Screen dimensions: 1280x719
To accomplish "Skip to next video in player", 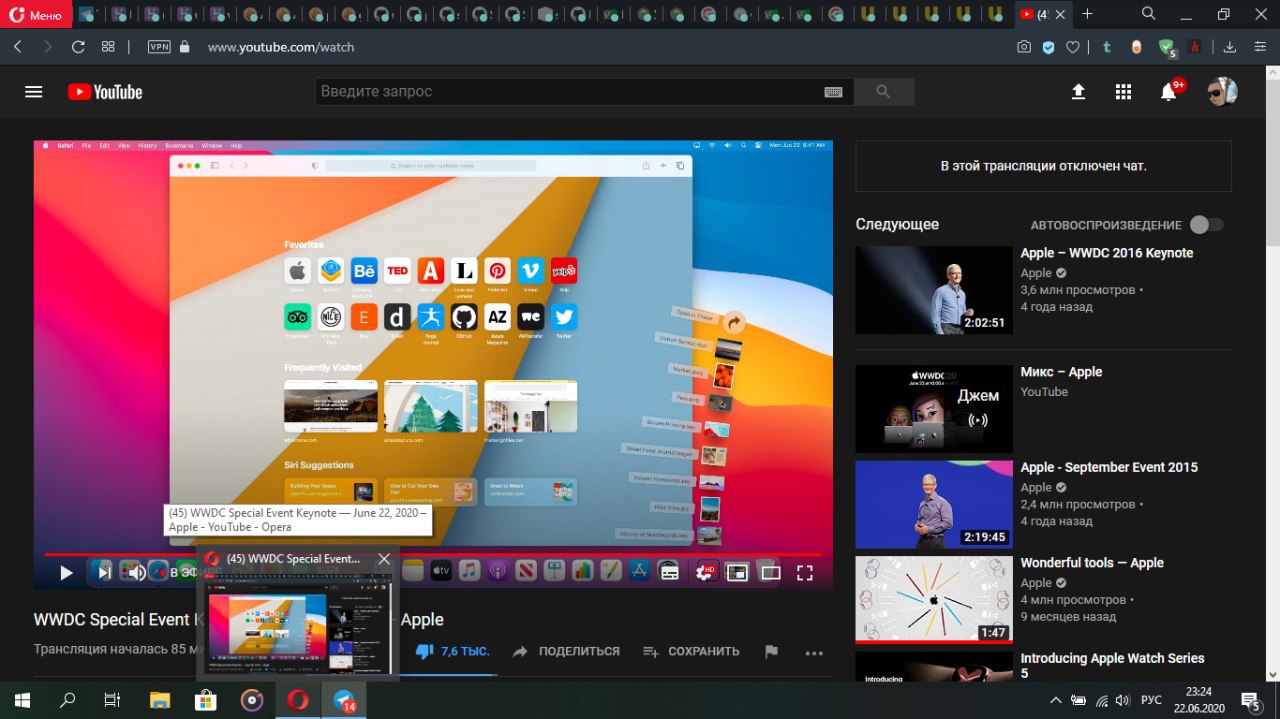I will point(104,573).
